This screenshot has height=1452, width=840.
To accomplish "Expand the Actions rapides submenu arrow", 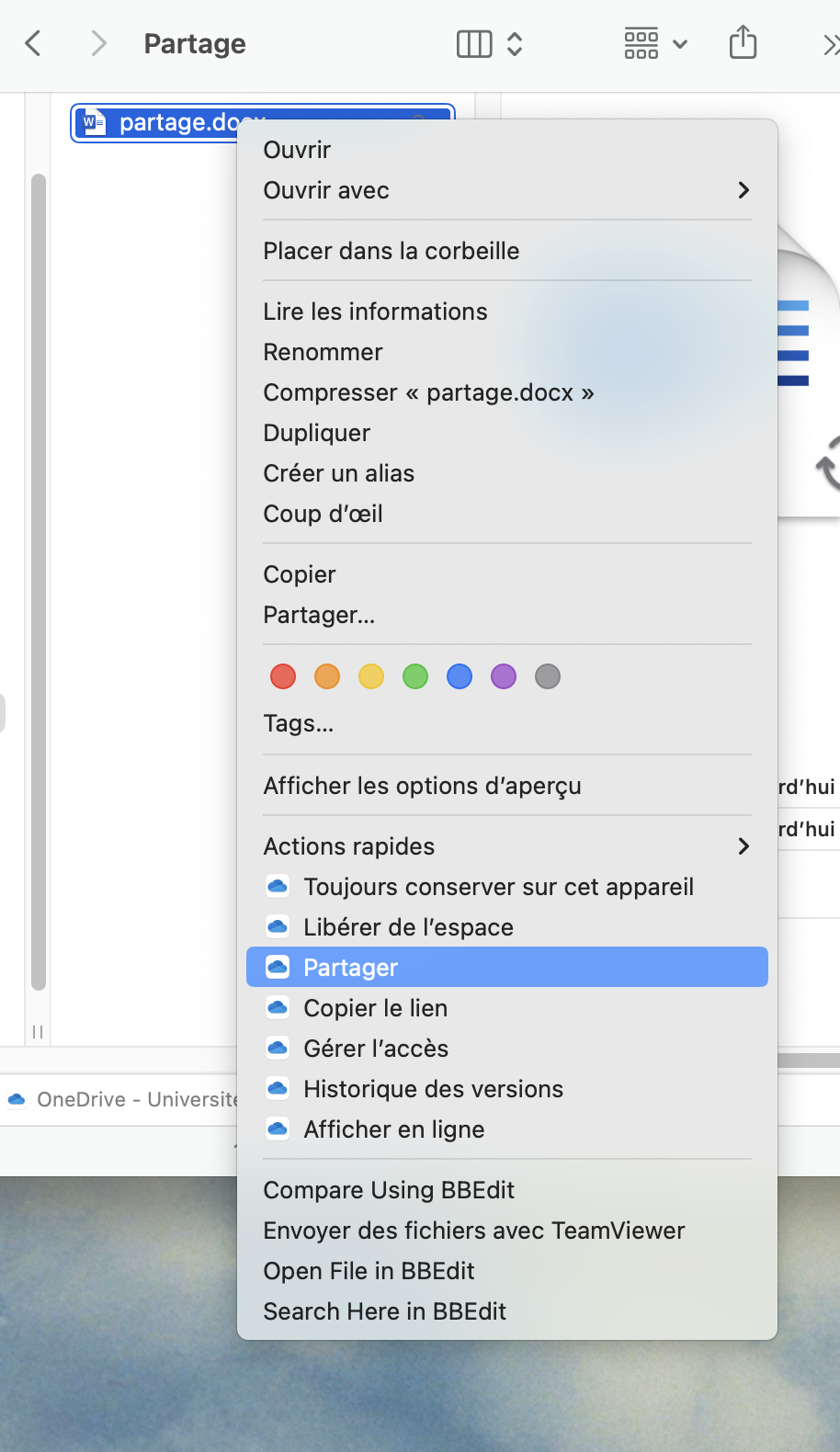I will pyautogui.click(x=744, y=846).
